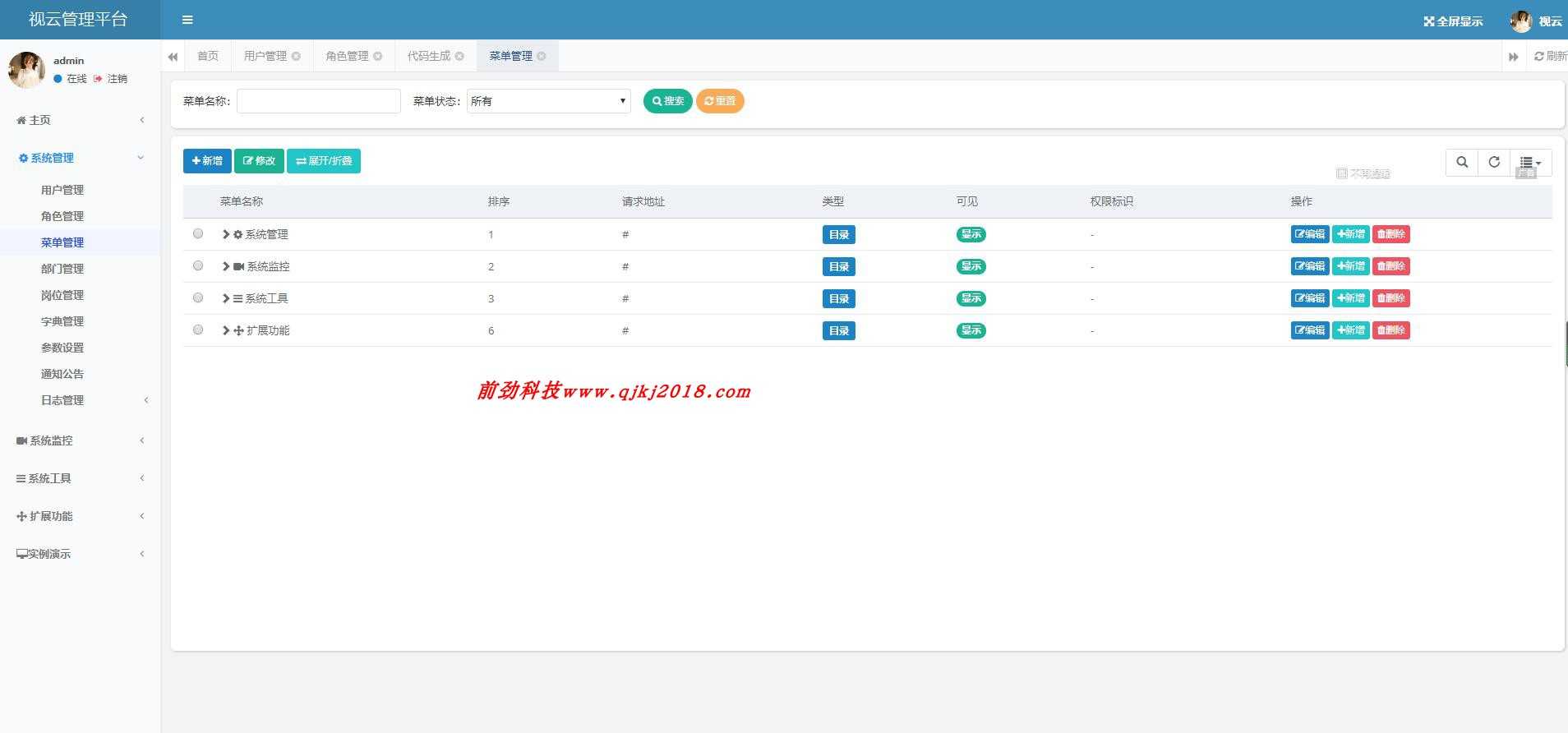
Task: Open the column list dropdown icon
Action: (x=1531, y=162)
